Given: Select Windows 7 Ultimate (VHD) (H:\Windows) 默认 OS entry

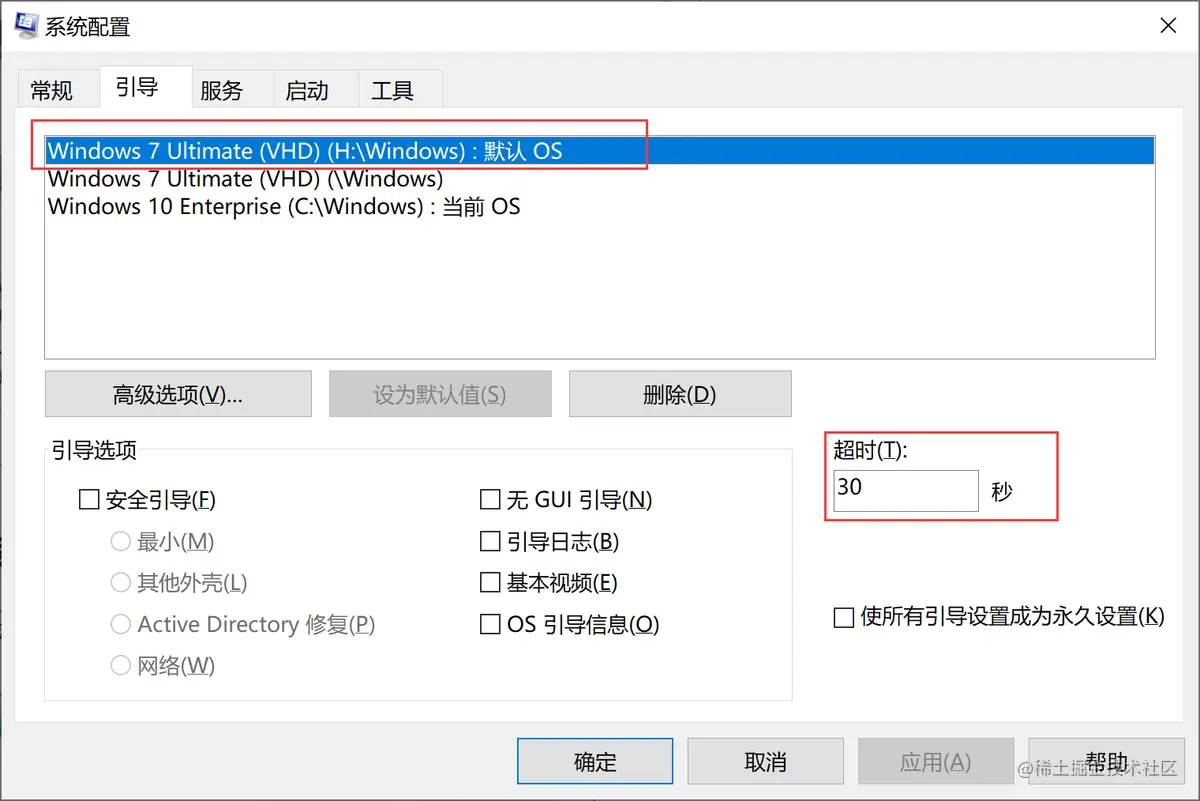Looking at the screenshot, I should click(x=600, y=151).
